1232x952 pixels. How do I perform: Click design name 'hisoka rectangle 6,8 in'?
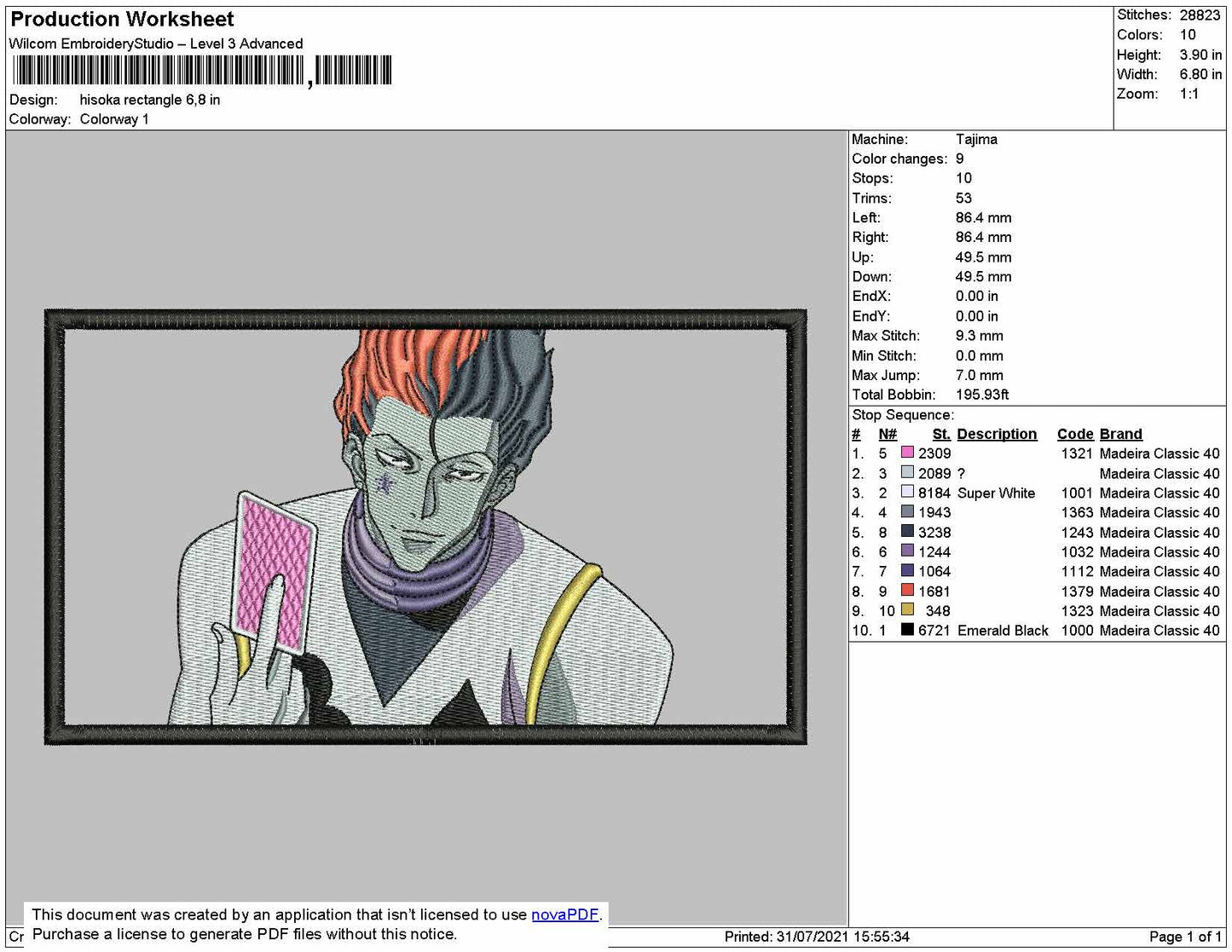point(150,100)
